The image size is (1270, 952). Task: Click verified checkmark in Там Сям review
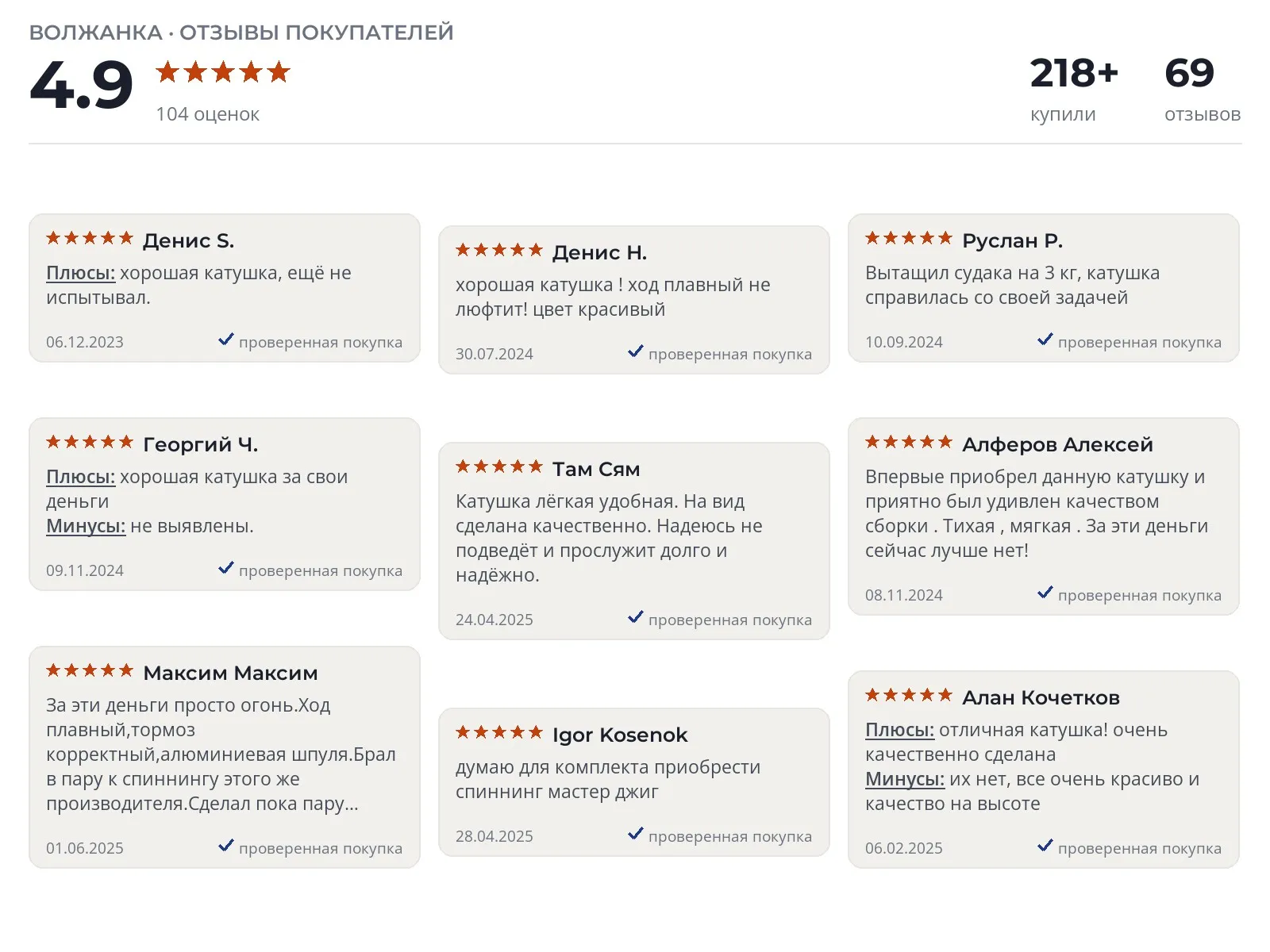coord(635,617)
